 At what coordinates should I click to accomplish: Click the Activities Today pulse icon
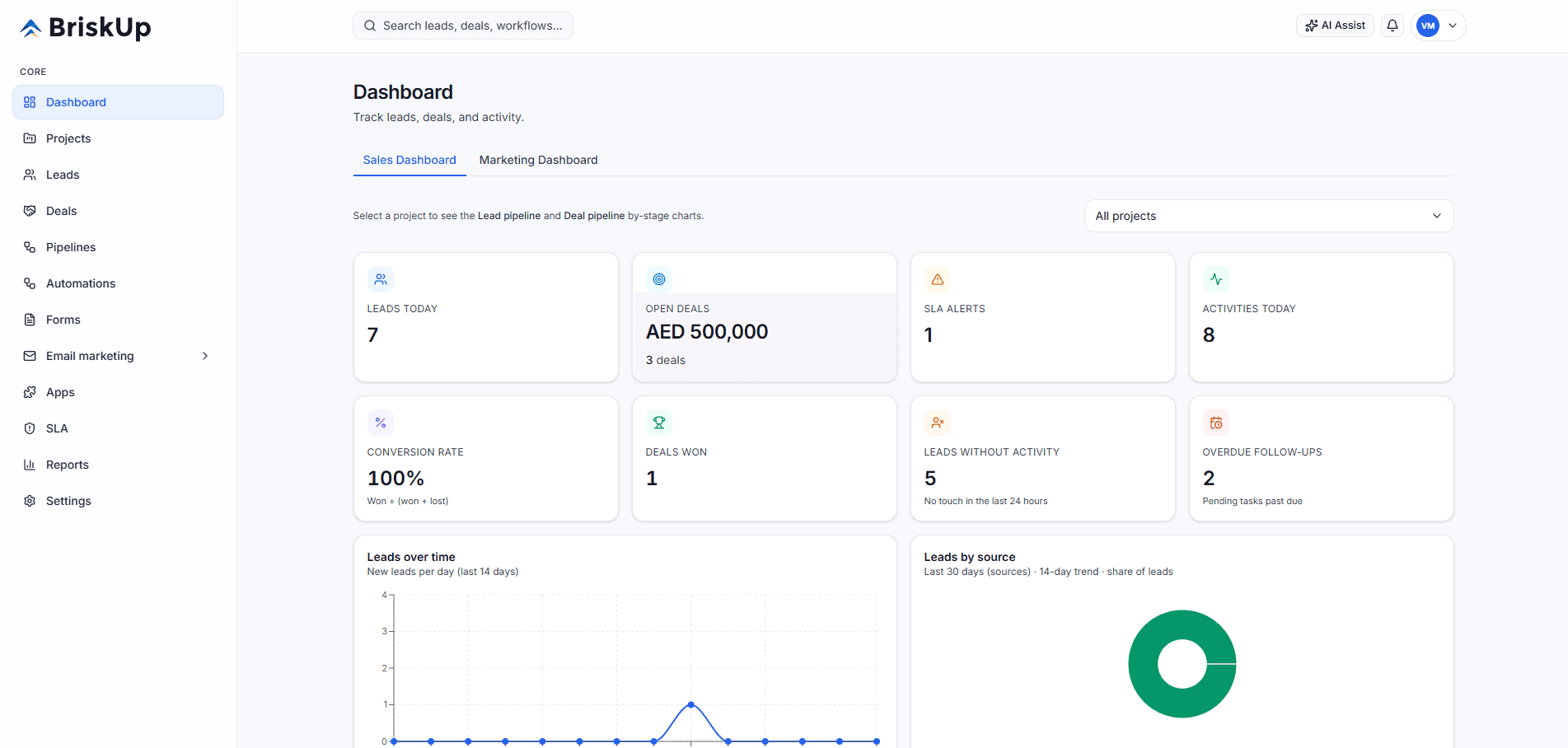pyautogui.click(x=1216, y=279)
